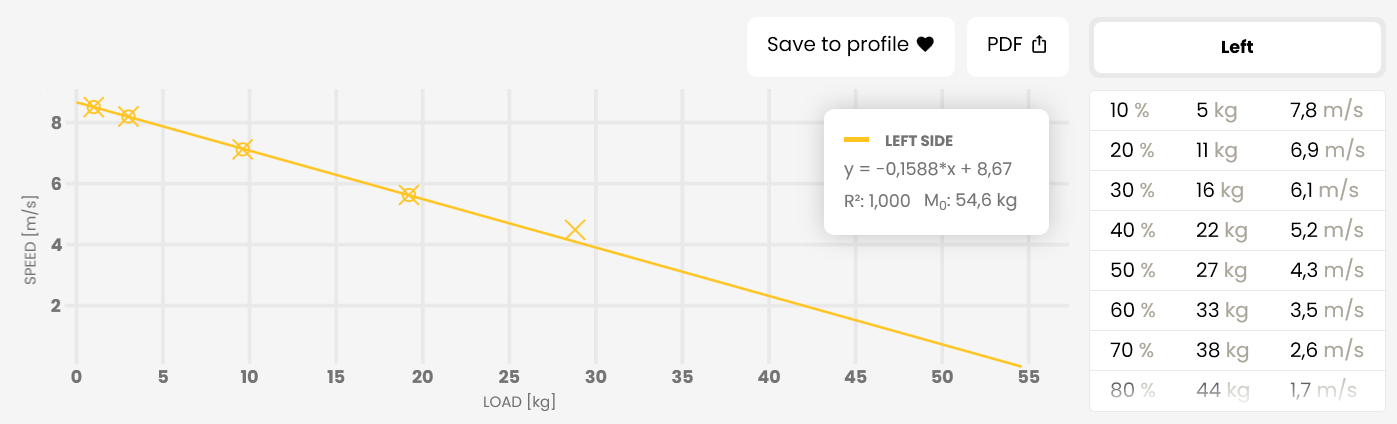Select the 10 % row with 5 kg
The width and height of the screenshot is (1397, 424).
point(1237,110)
